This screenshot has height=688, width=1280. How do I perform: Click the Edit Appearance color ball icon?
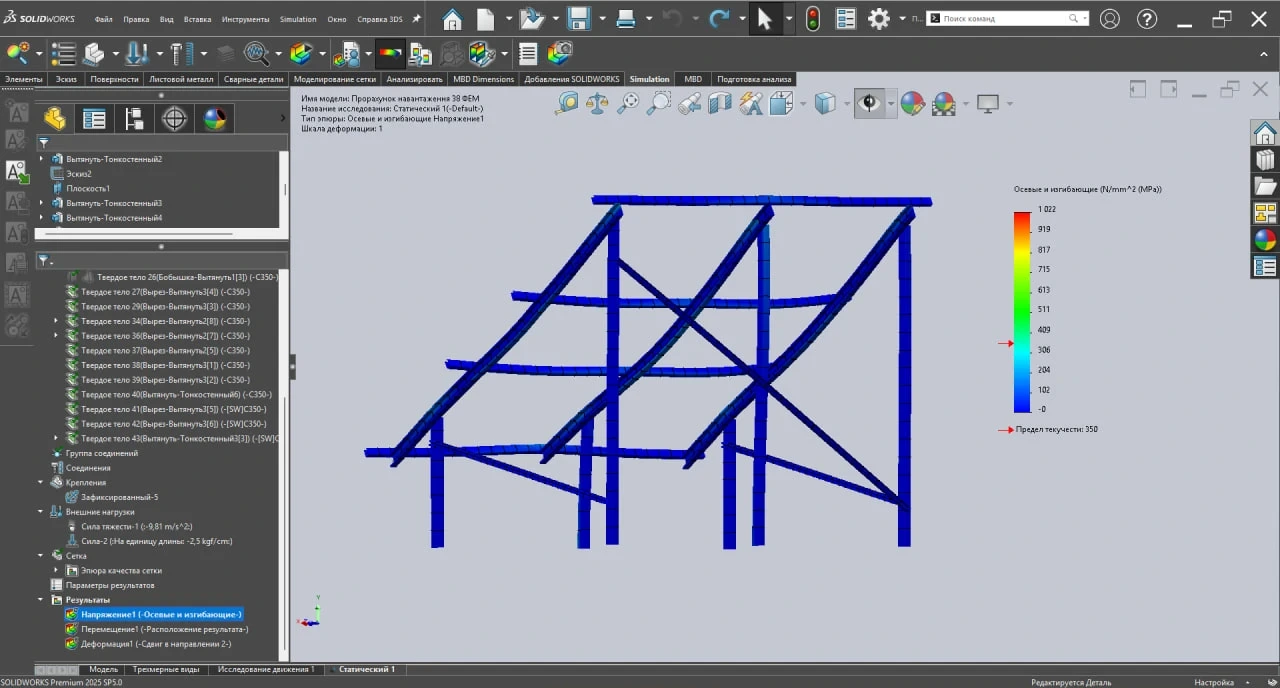(912, 102)
